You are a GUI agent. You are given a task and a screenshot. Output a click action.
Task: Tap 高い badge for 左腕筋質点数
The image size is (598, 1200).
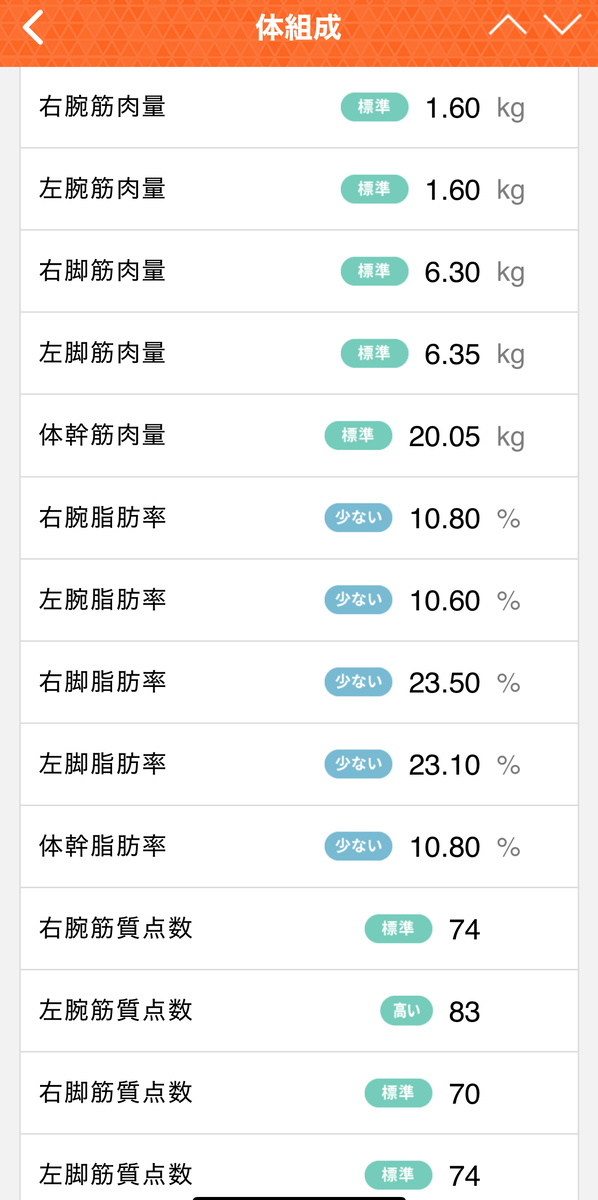pos(406,1011)
